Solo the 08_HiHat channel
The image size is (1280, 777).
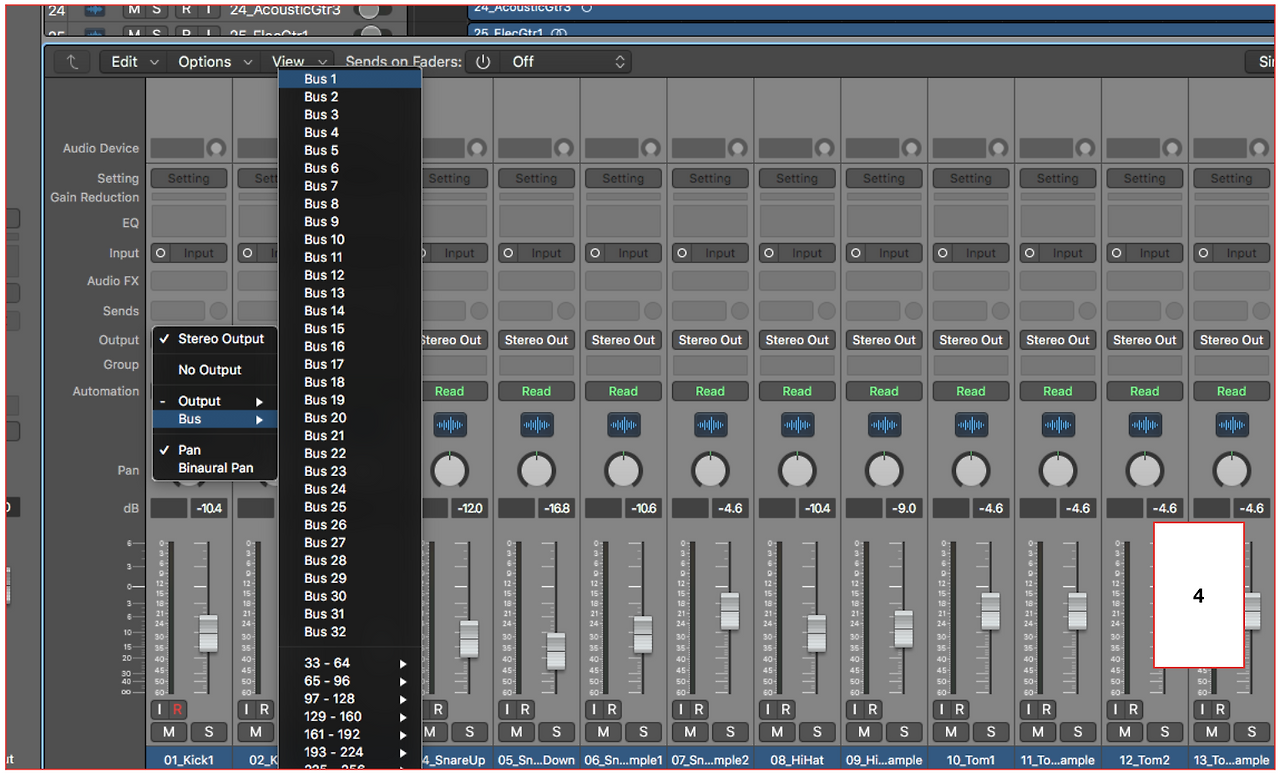click(x=817, y=732)
